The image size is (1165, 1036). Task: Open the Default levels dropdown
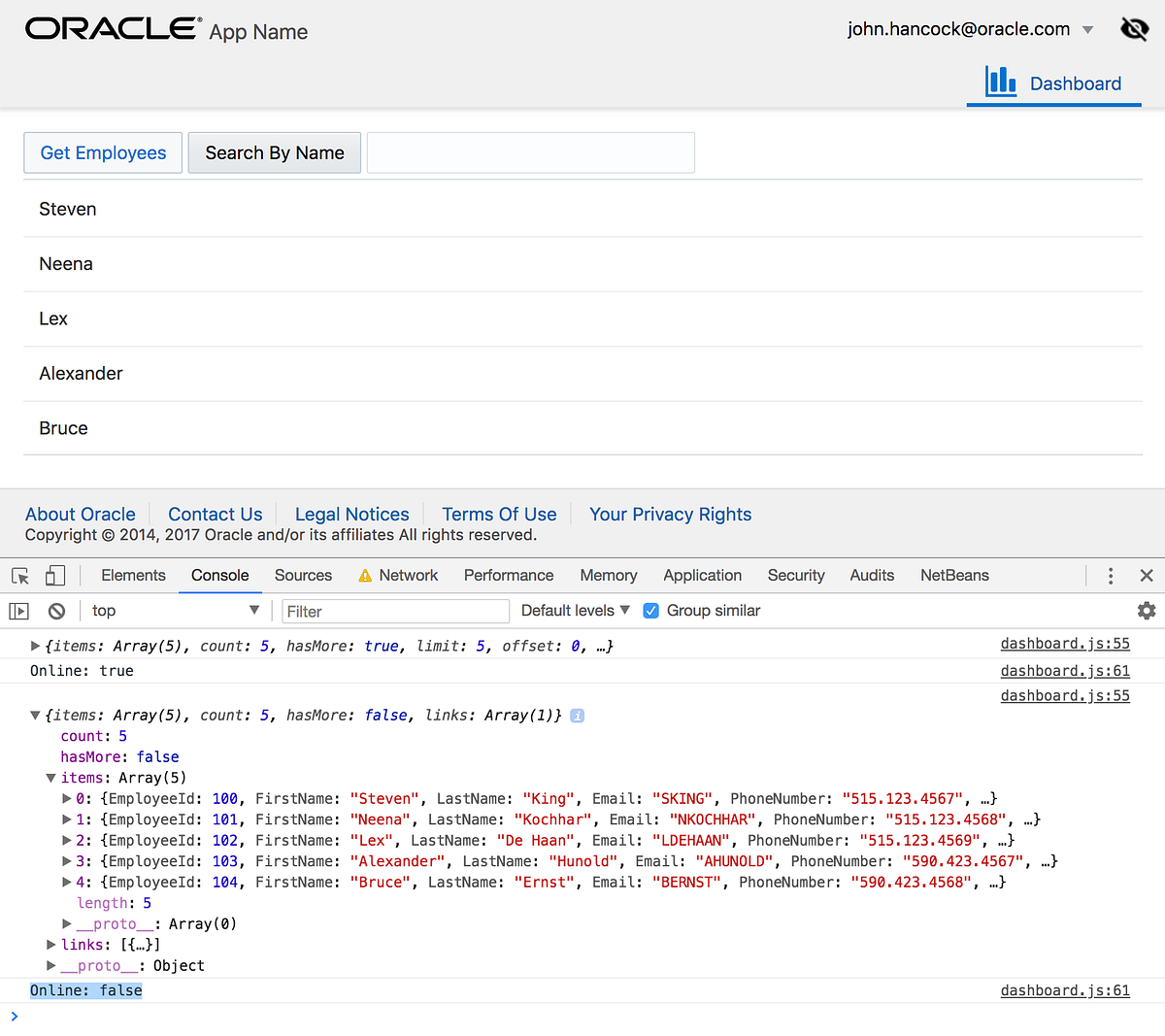tap(573, 611)
